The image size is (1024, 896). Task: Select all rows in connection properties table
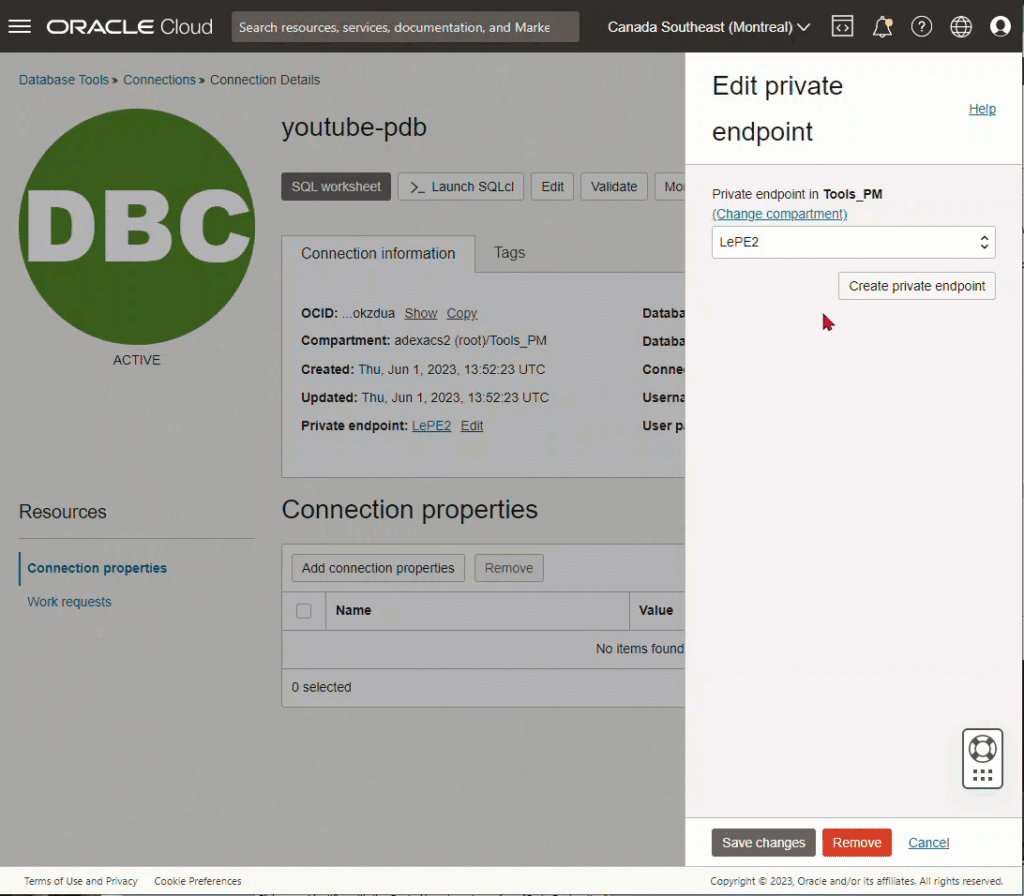coord(303,610)
